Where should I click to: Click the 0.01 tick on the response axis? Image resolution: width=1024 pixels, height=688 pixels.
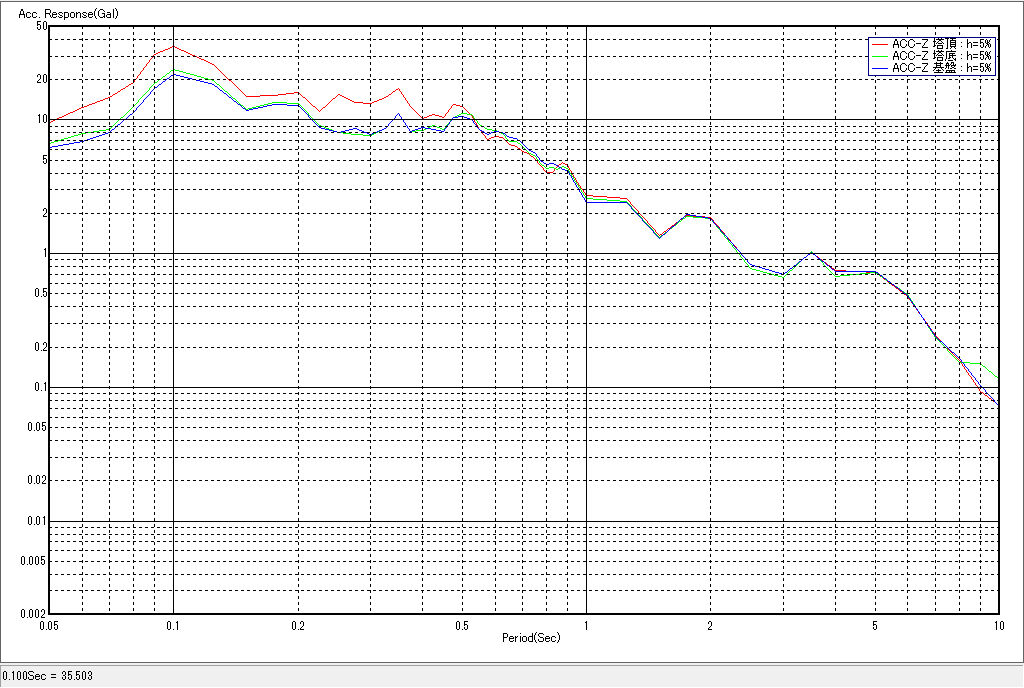35,521
